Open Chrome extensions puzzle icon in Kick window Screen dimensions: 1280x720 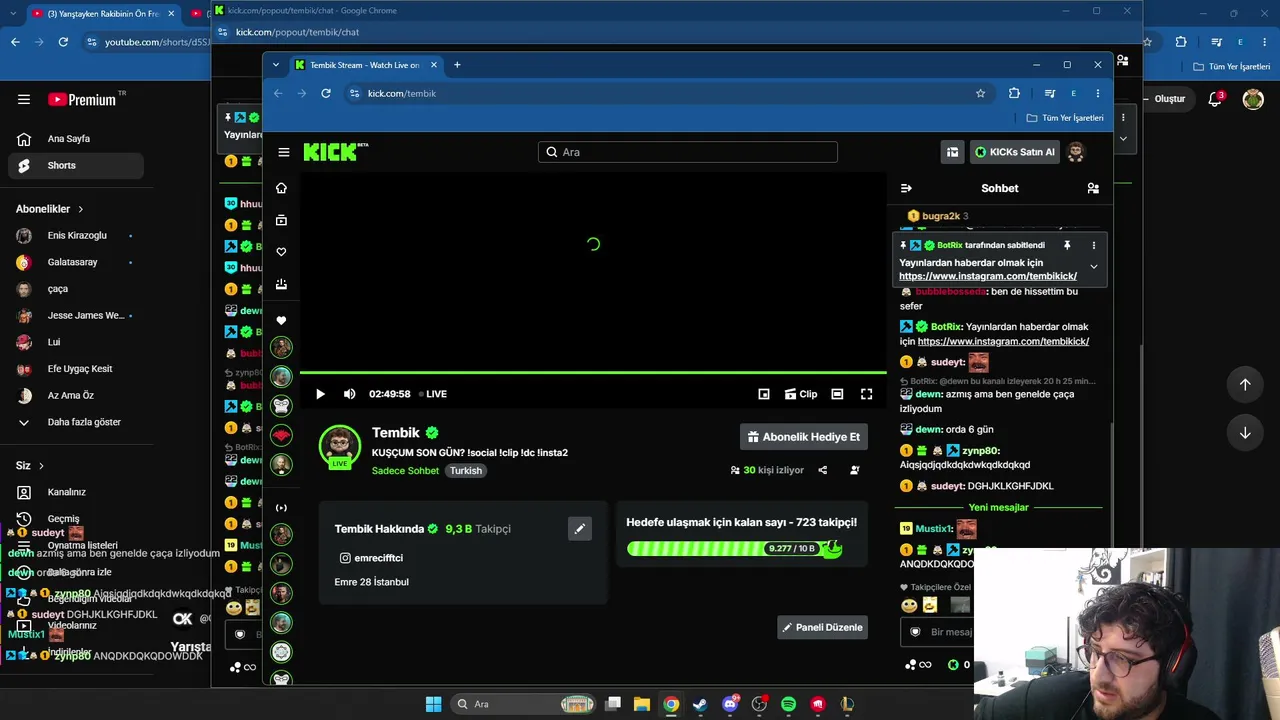click(1014, 93)
